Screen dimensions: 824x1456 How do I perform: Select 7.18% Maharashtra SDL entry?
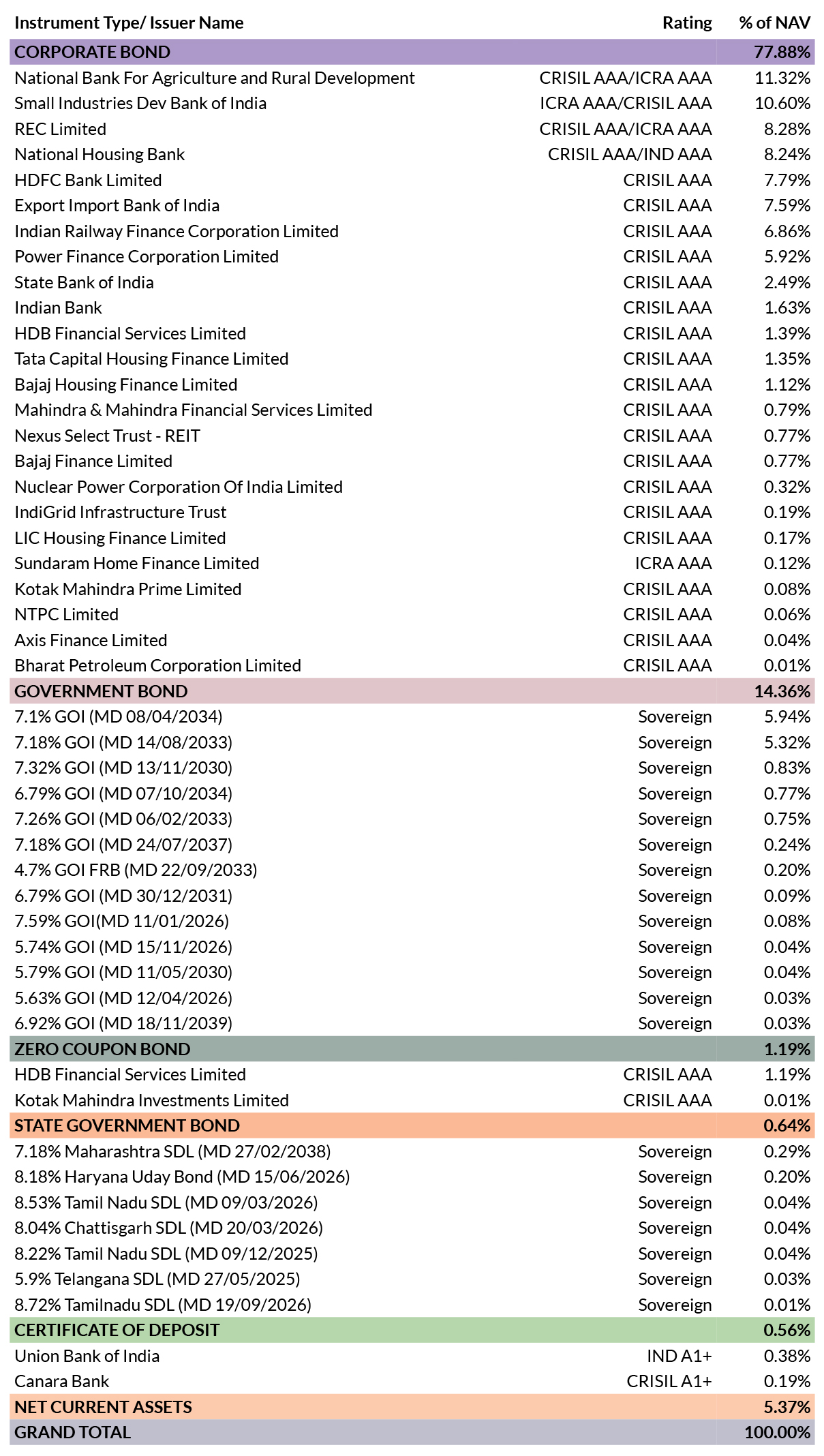point(172,1151)
